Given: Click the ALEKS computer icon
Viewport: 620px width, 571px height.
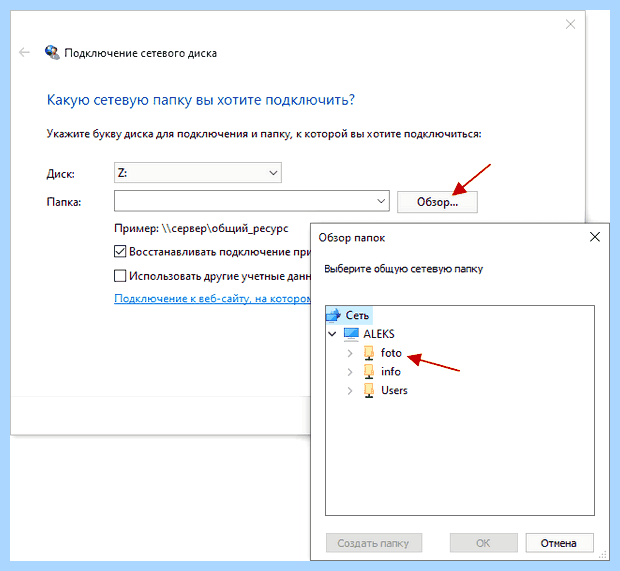Looking at the screenshot, I should click(351, 334).
